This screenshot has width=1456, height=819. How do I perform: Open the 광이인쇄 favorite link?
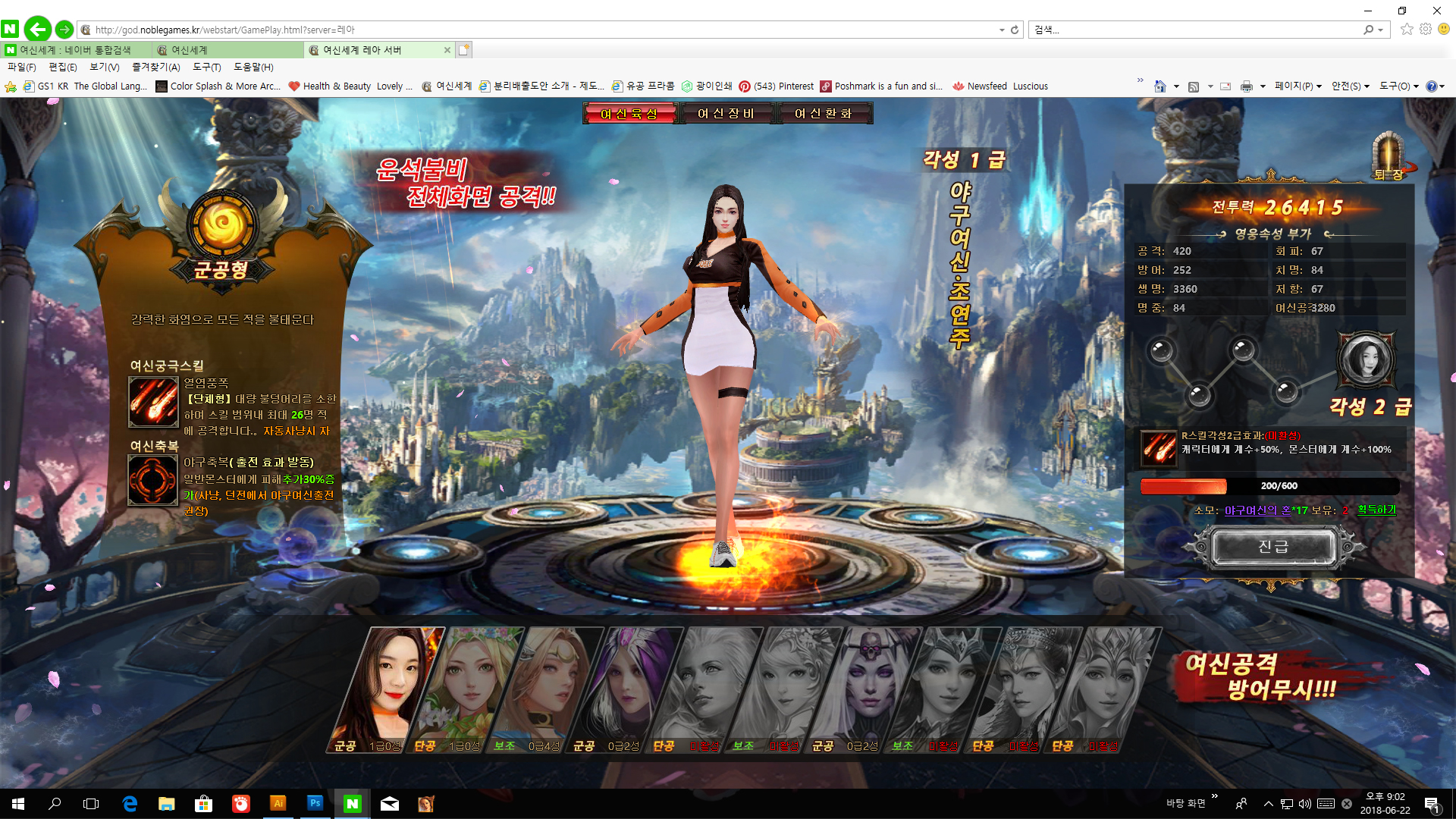707,86
